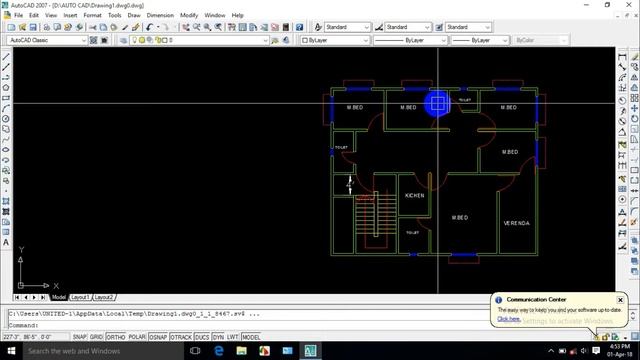
Task: Toggle ORTHO mode in status bar
Action: click(116, 337)
